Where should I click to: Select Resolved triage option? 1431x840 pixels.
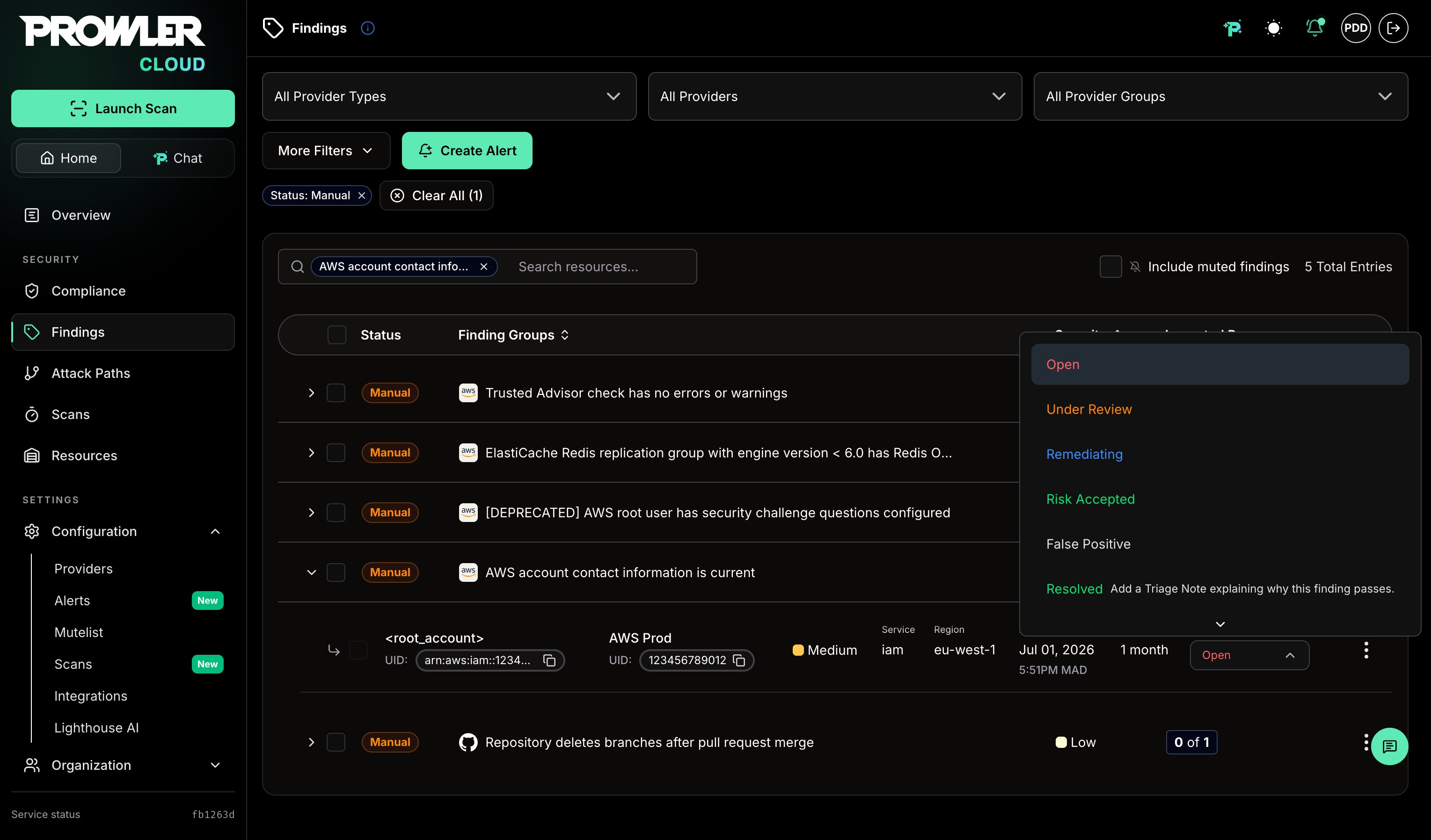point(1220,588)
